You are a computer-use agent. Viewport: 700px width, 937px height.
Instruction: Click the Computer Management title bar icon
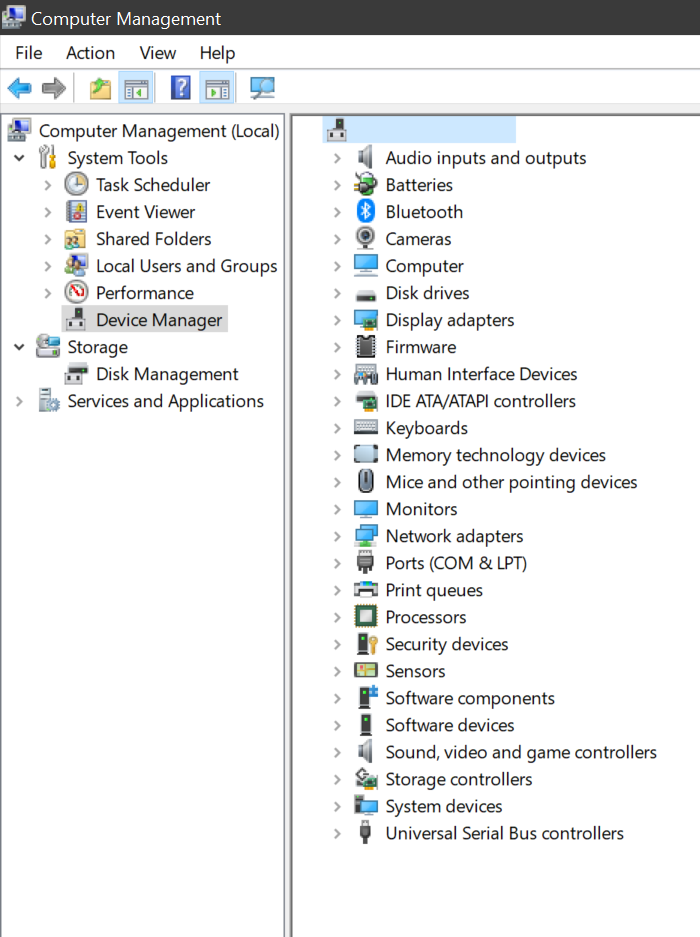coord(14,17)
